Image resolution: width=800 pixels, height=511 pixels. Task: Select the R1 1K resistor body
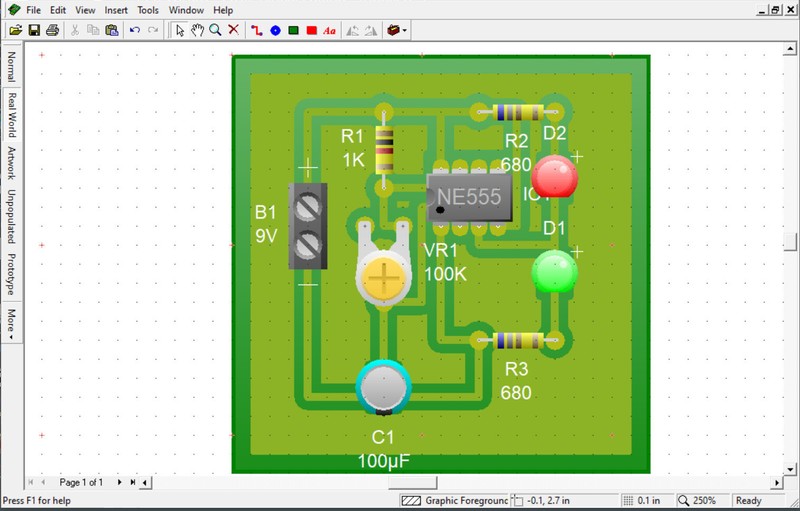point(384,151)
